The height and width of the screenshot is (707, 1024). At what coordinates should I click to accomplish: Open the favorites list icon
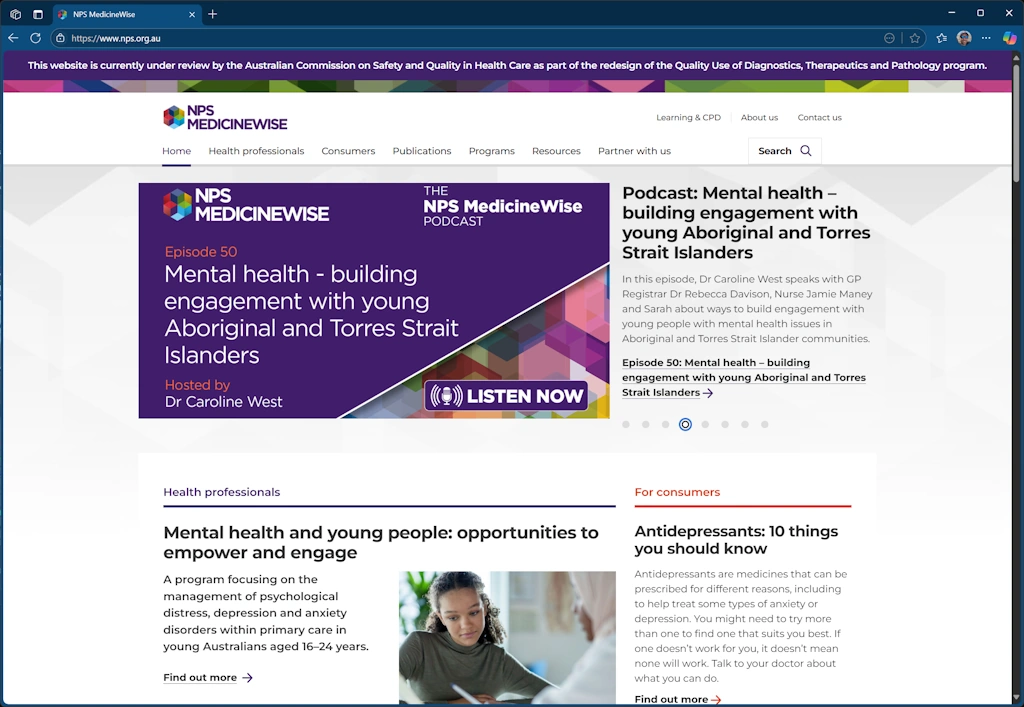(942, 38)
